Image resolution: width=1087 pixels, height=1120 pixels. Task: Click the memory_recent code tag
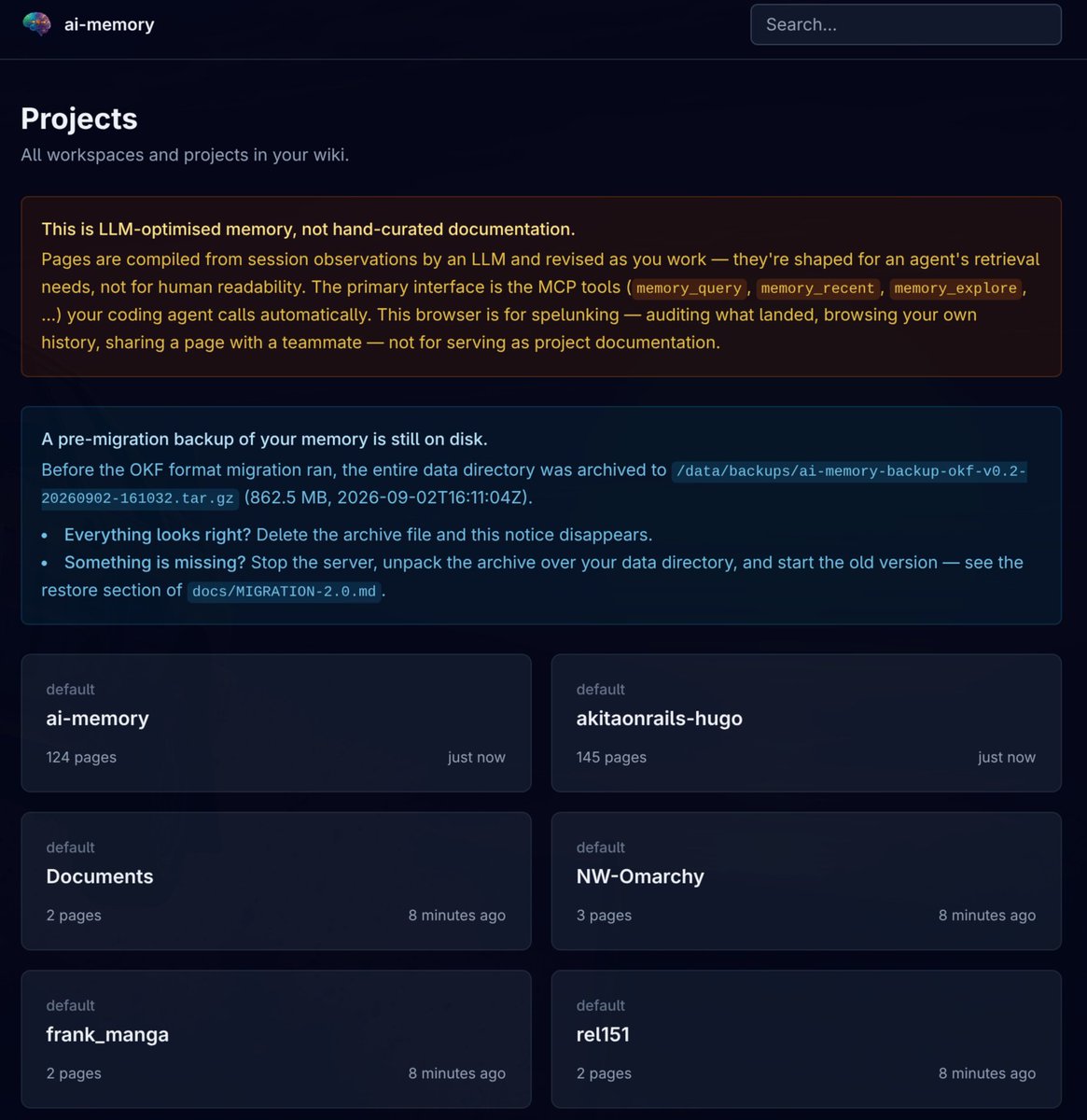click(x=817, y=288)
